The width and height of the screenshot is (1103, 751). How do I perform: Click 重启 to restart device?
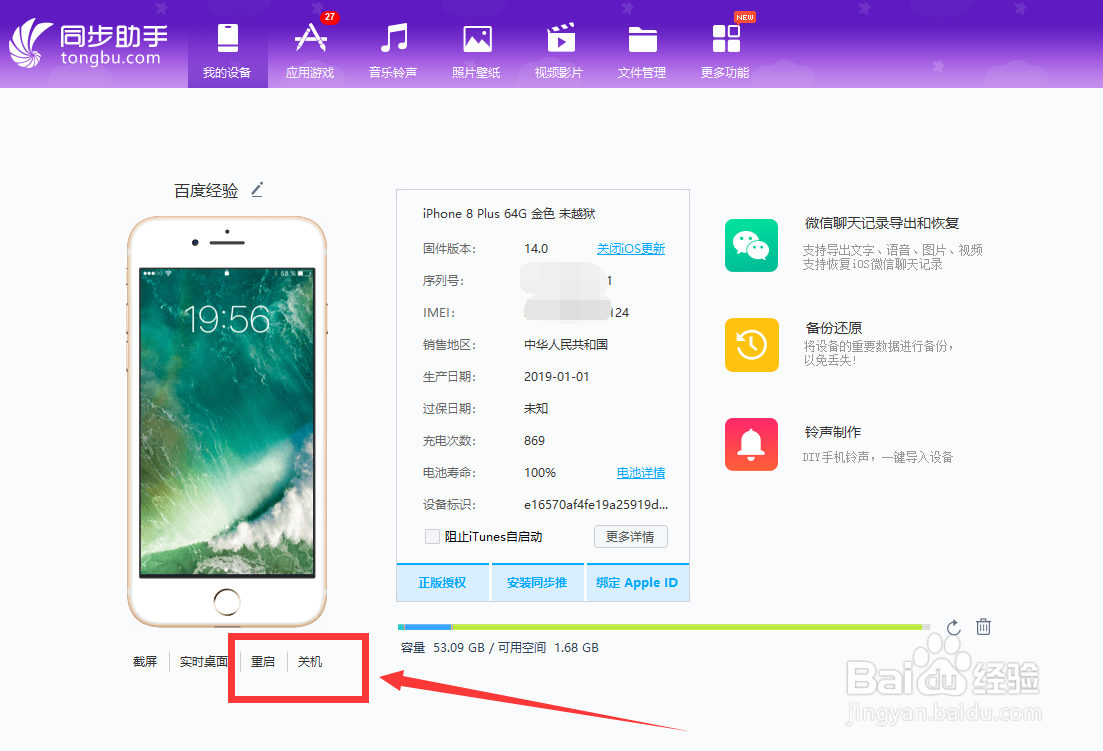tap(263, 662)
